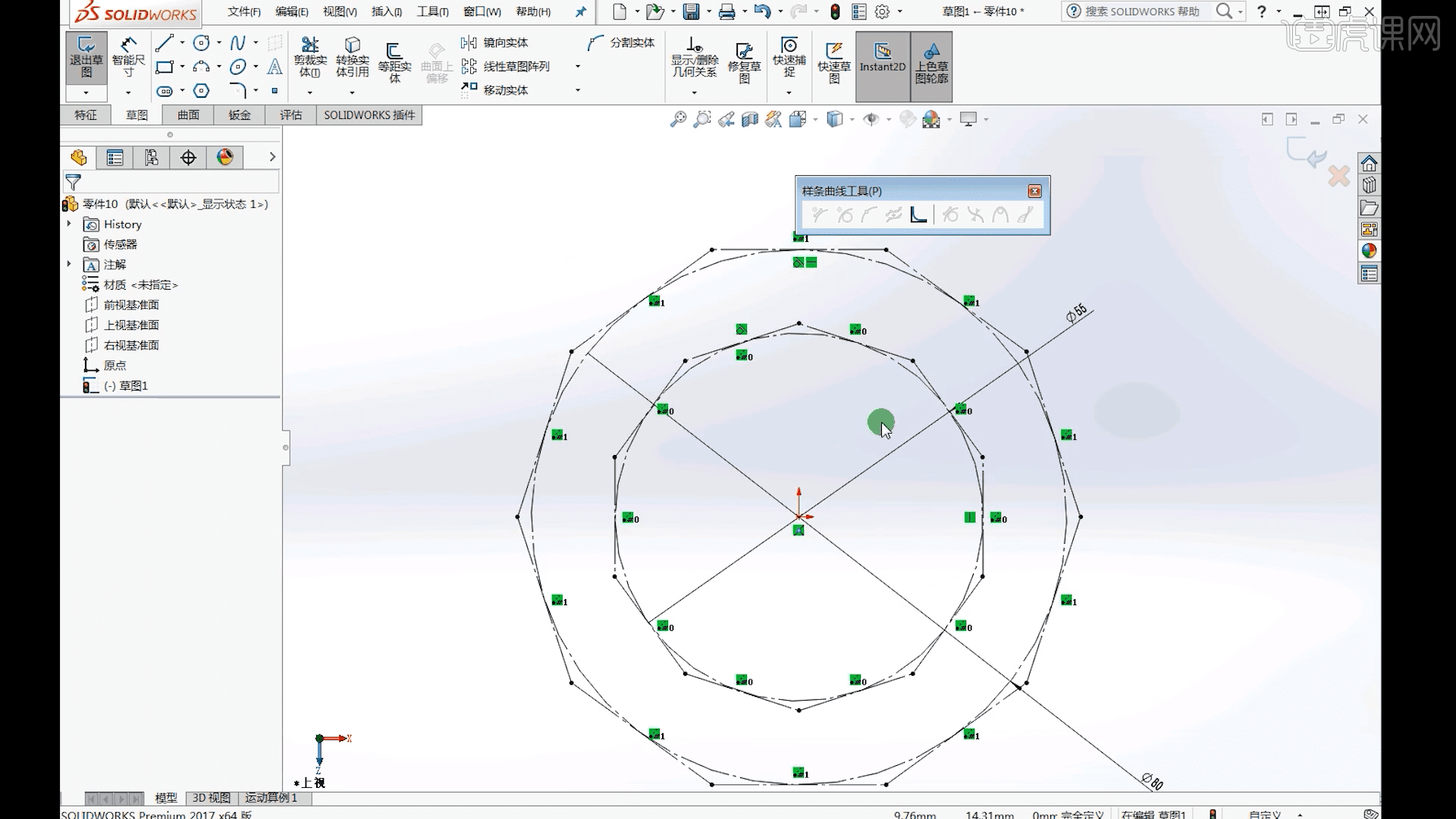
Task: Click Rapid Sketch (快速草图) tool
Action: (x=834, y=62)
